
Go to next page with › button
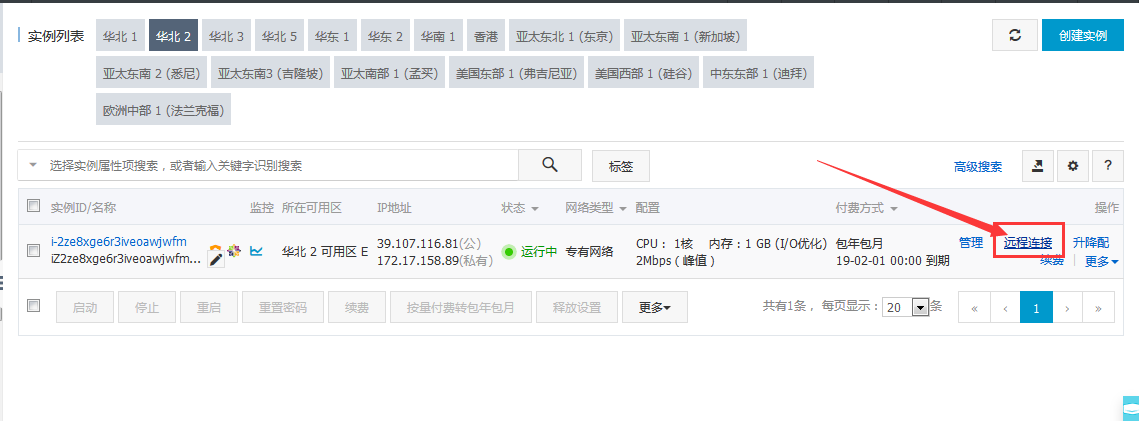click(x=1067, y=308)
